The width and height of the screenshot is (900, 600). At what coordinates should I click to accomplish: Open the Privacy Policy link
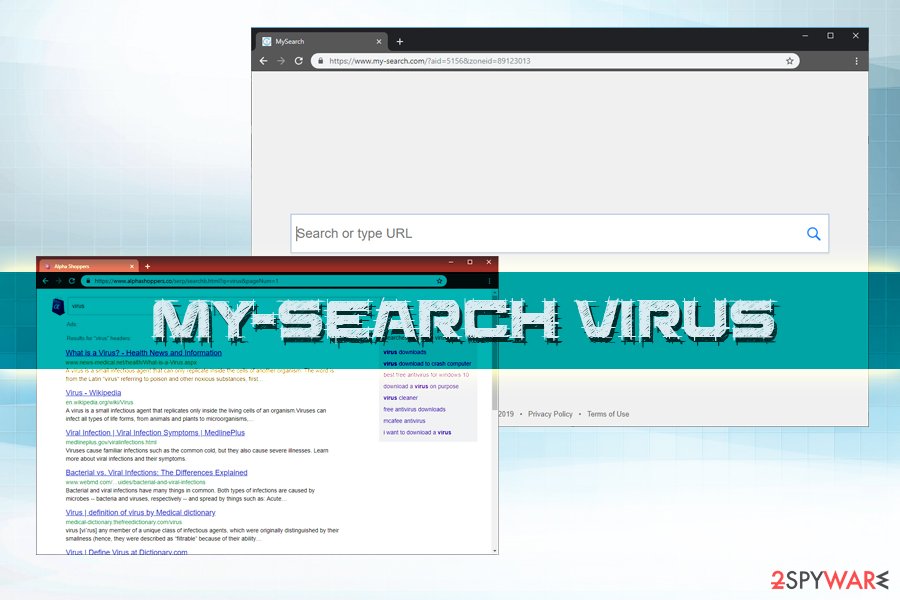click(x=550, y=414)
